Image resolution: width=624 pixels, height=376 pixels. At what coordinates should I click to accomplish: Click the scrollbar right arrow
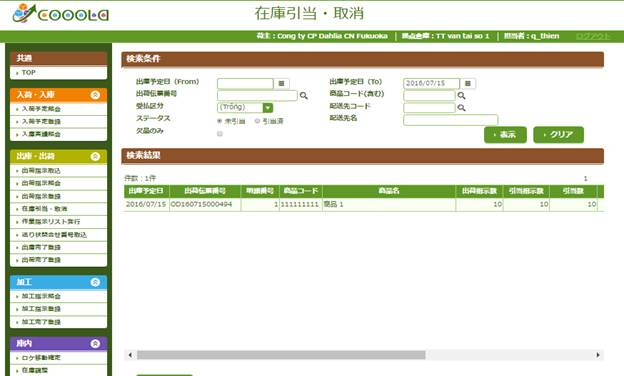(598, 355)
